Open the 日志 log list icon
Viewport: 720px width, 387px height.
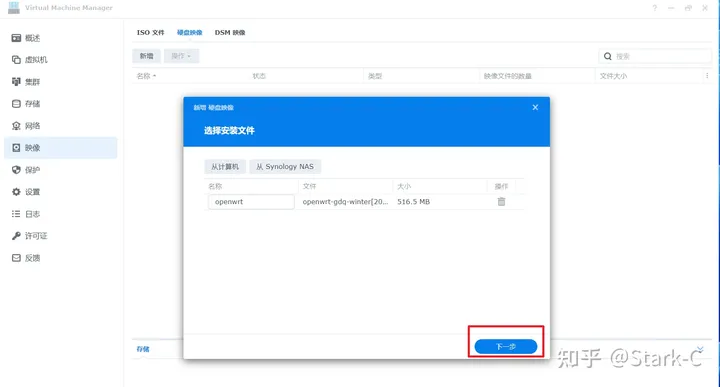pyautogui.click(x=16, y=214)
